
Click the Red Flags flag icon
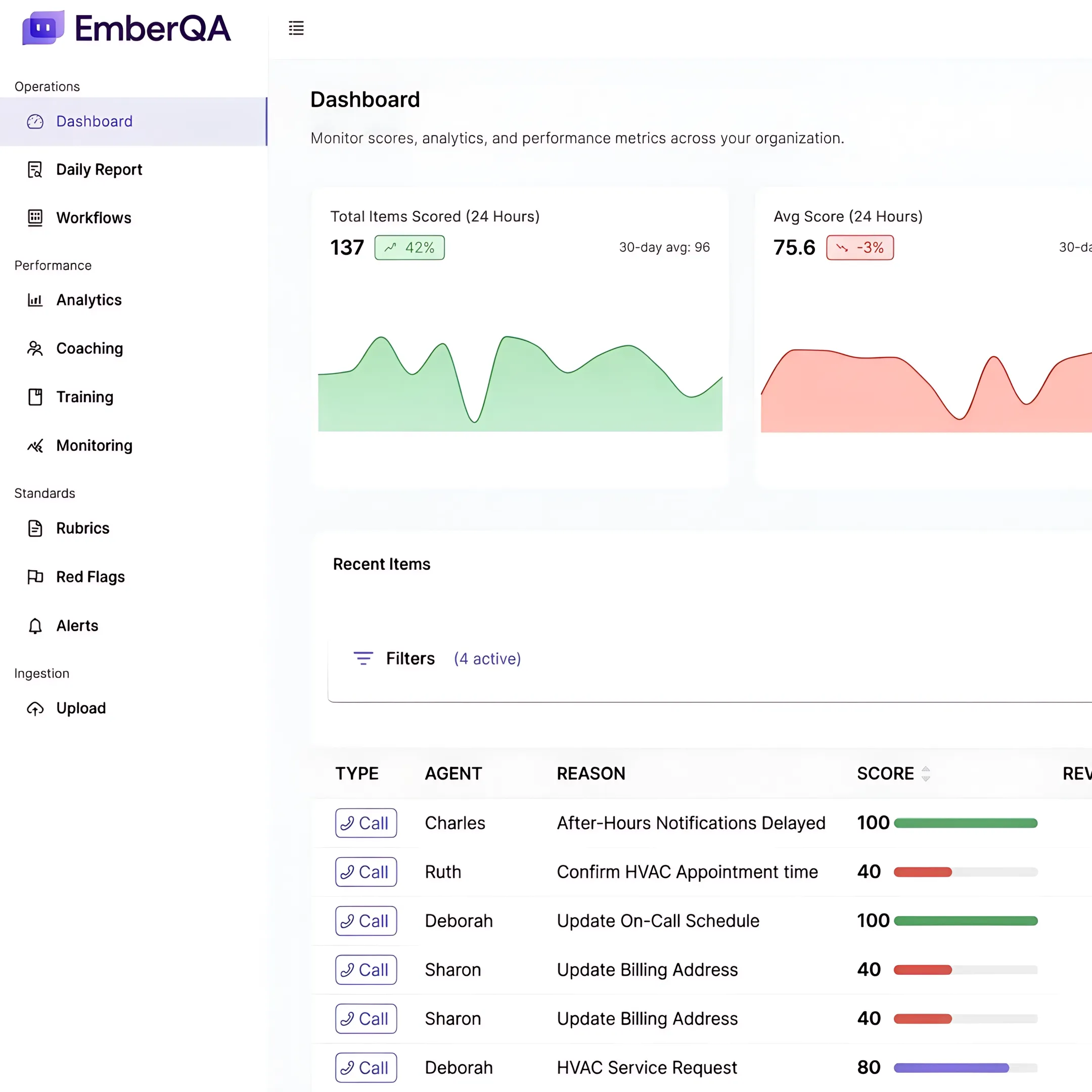click(35, 576)
